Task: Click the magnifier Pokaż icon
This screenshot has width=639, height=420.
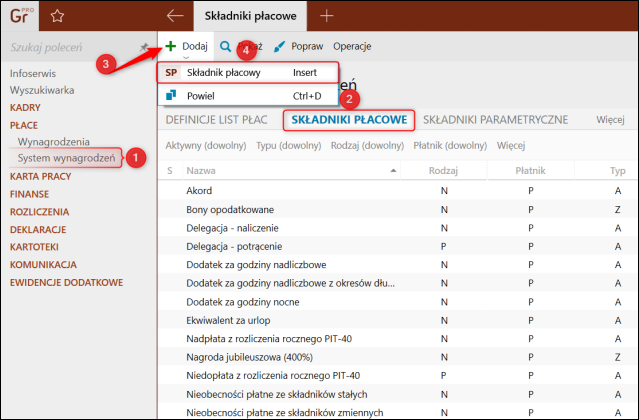Action: [x=225, y=46]
